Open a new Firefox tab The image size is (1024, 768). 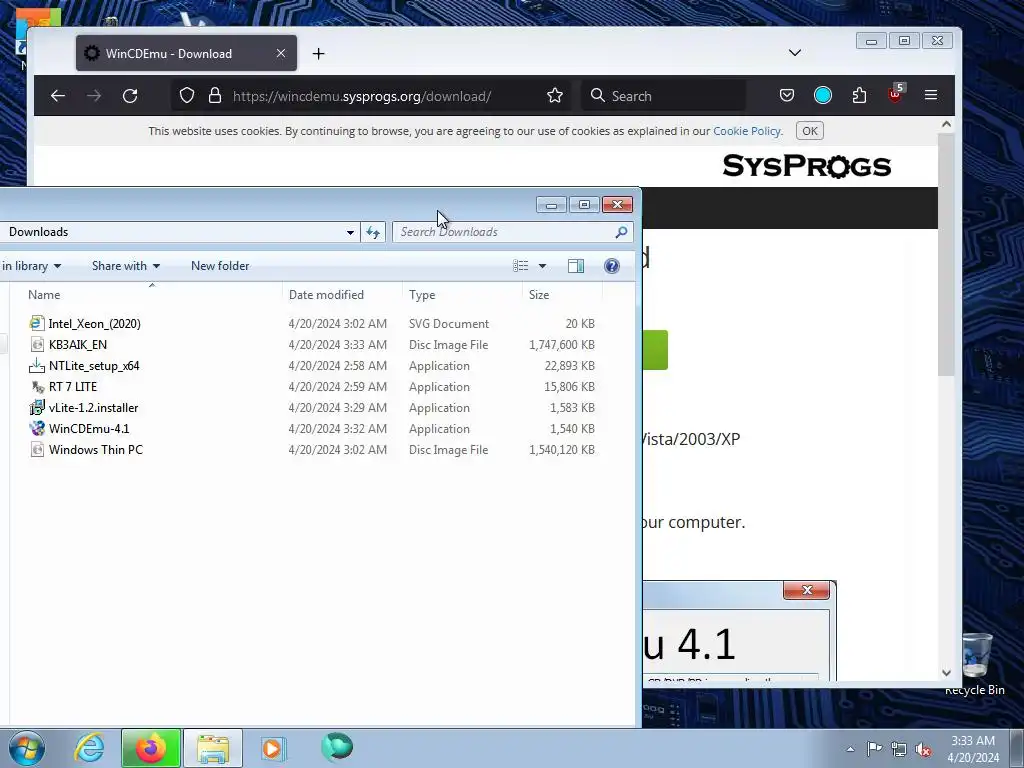pos(318,54)
